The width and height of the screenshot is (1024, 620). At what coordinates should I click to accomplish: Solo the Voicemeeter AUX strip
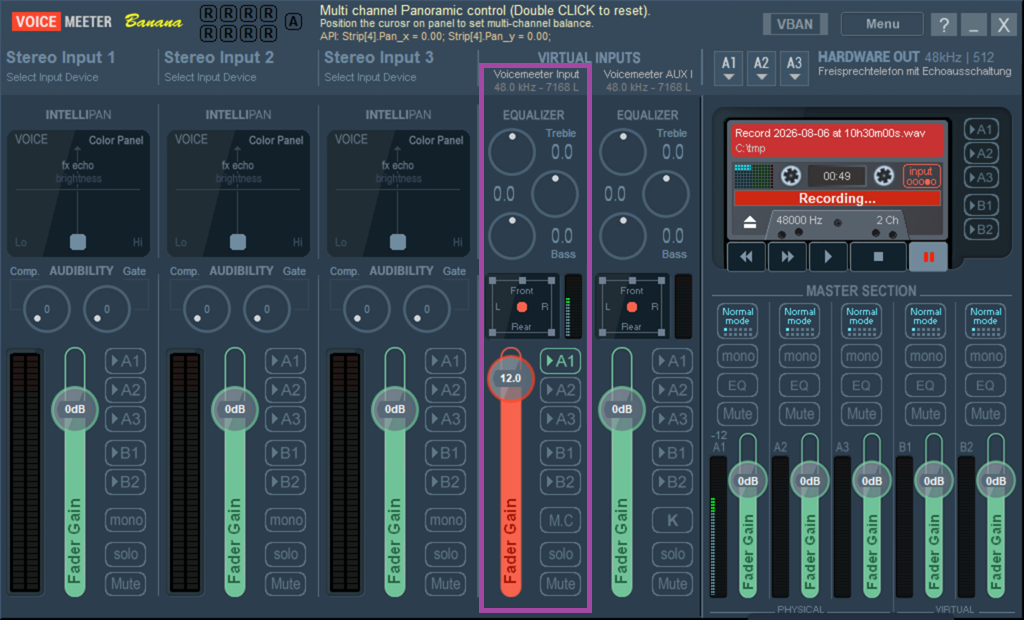coord(672,554)
